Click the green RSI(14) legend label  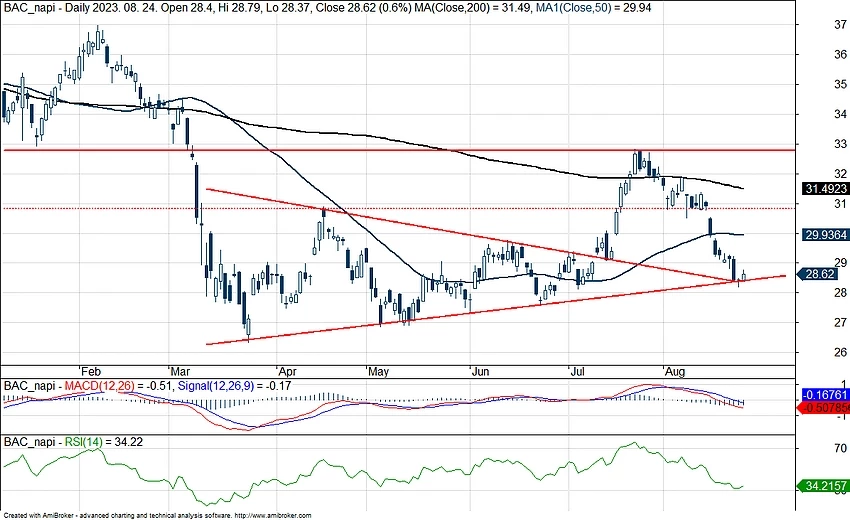pos(83,442)
